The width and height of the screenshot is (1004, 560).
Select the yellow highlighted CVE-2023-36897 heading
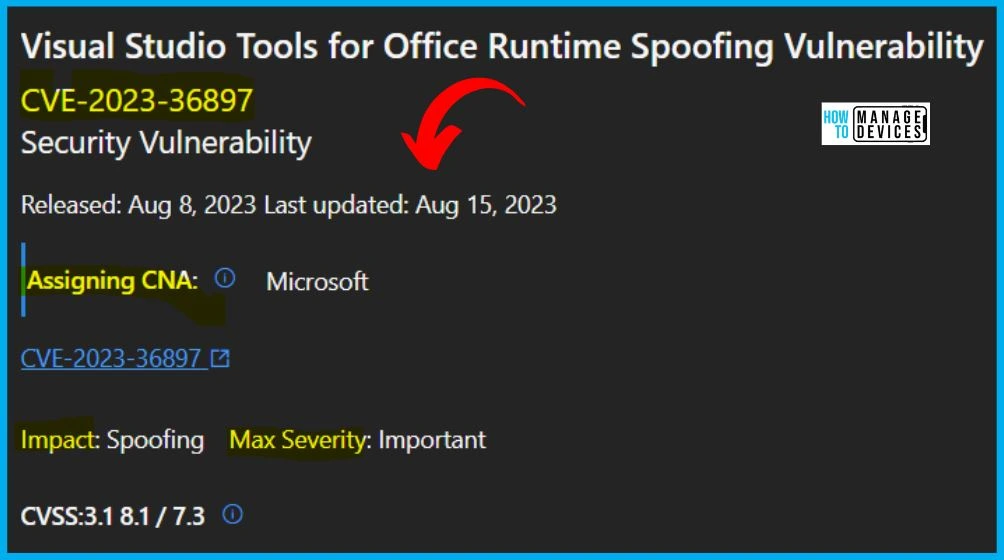[x=137, y=100]
